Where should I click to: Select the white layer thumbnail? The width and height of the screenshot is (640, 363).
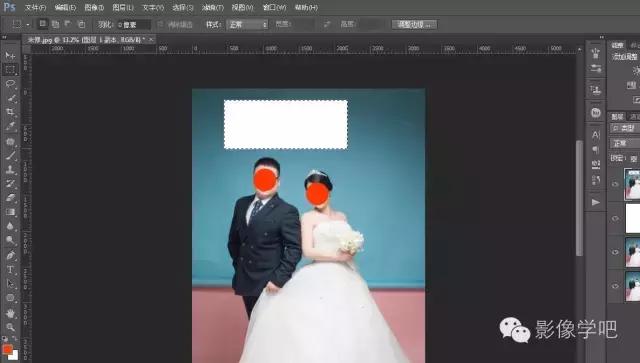pos(633,219)
